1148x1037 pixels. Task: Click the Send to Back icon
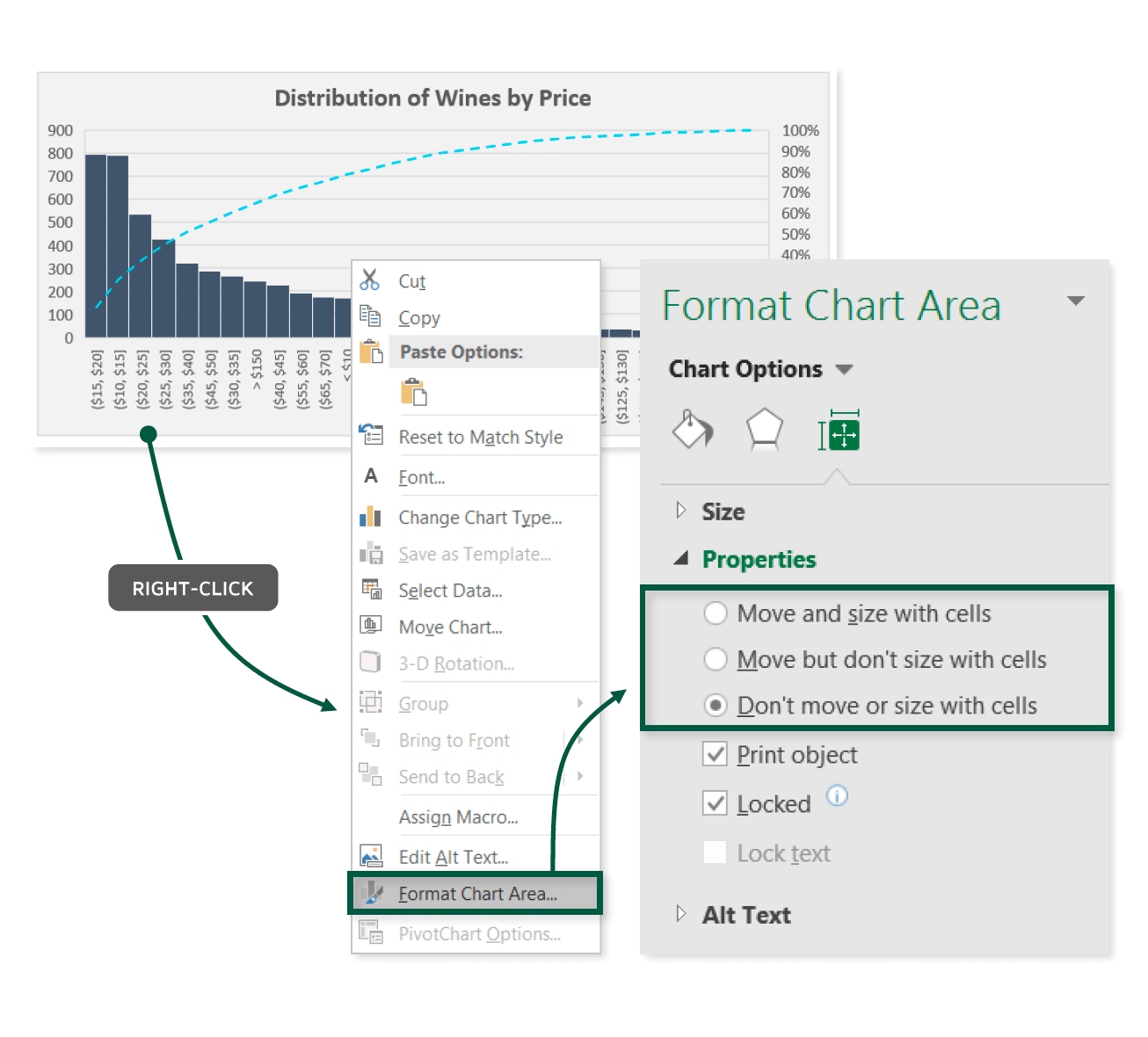tap(370, 774)
